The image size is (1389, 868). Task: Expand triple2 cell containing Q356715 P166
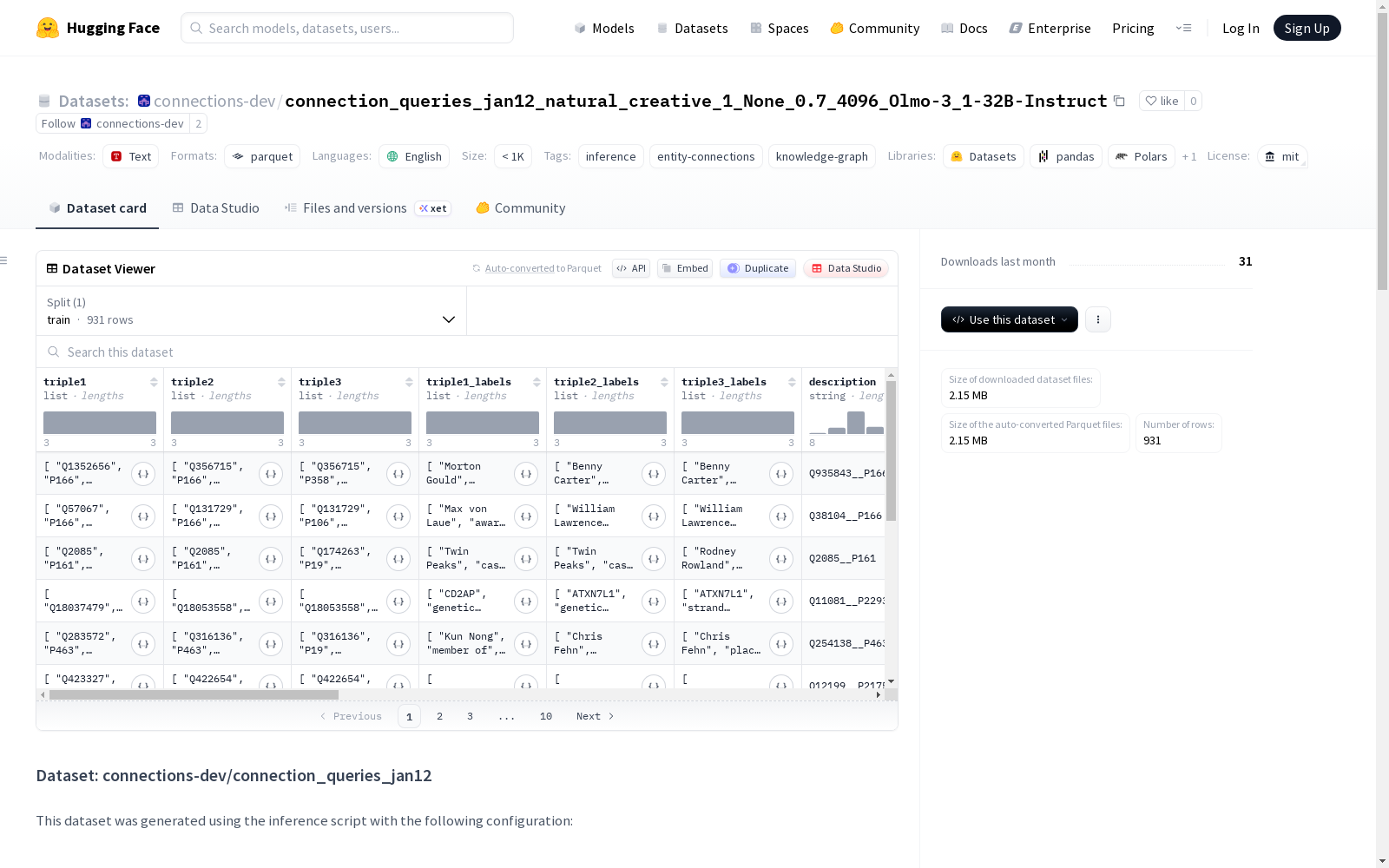click(x=271, y=474)
